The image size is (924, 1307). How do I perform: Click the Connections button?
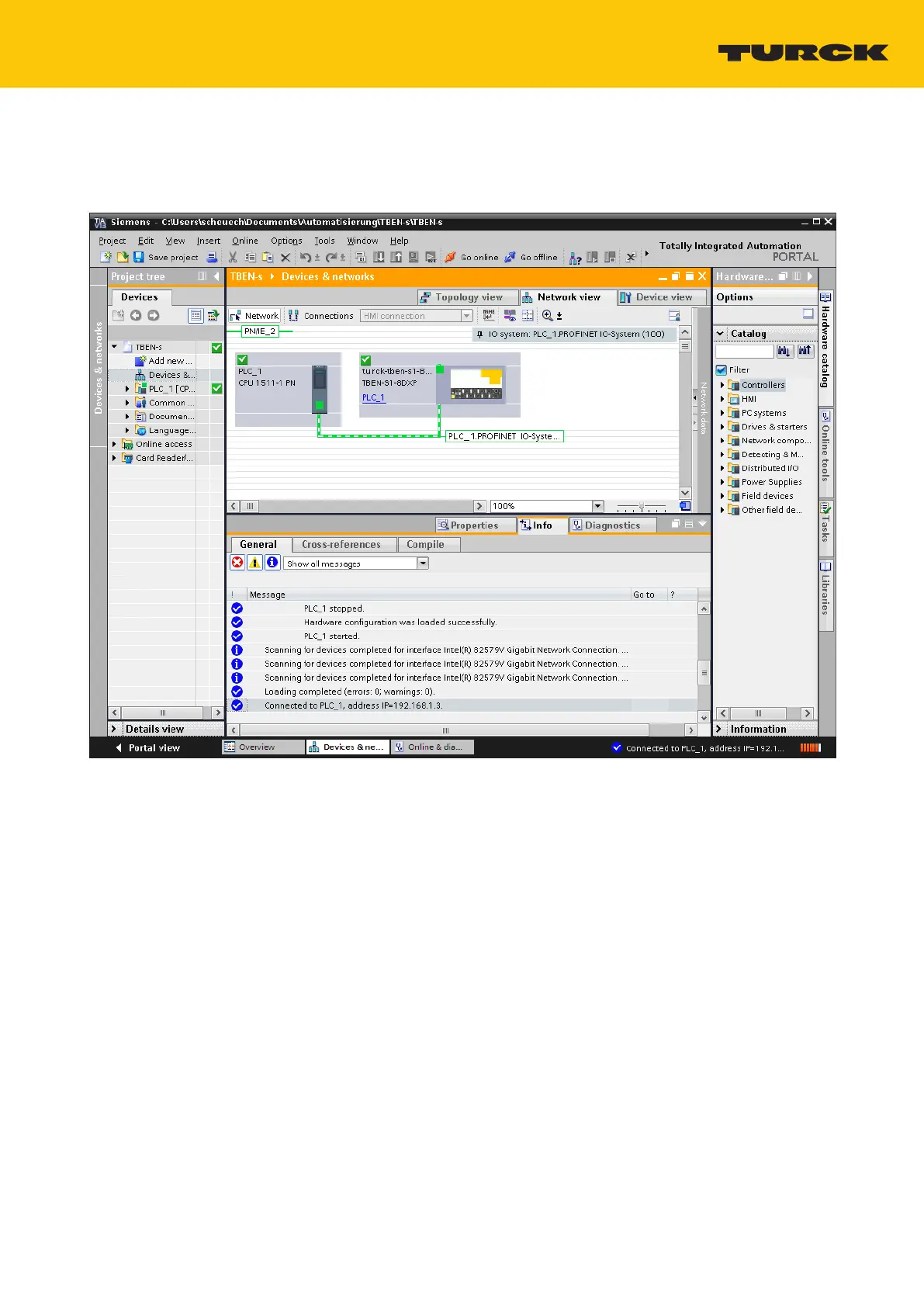pos(320,316)
